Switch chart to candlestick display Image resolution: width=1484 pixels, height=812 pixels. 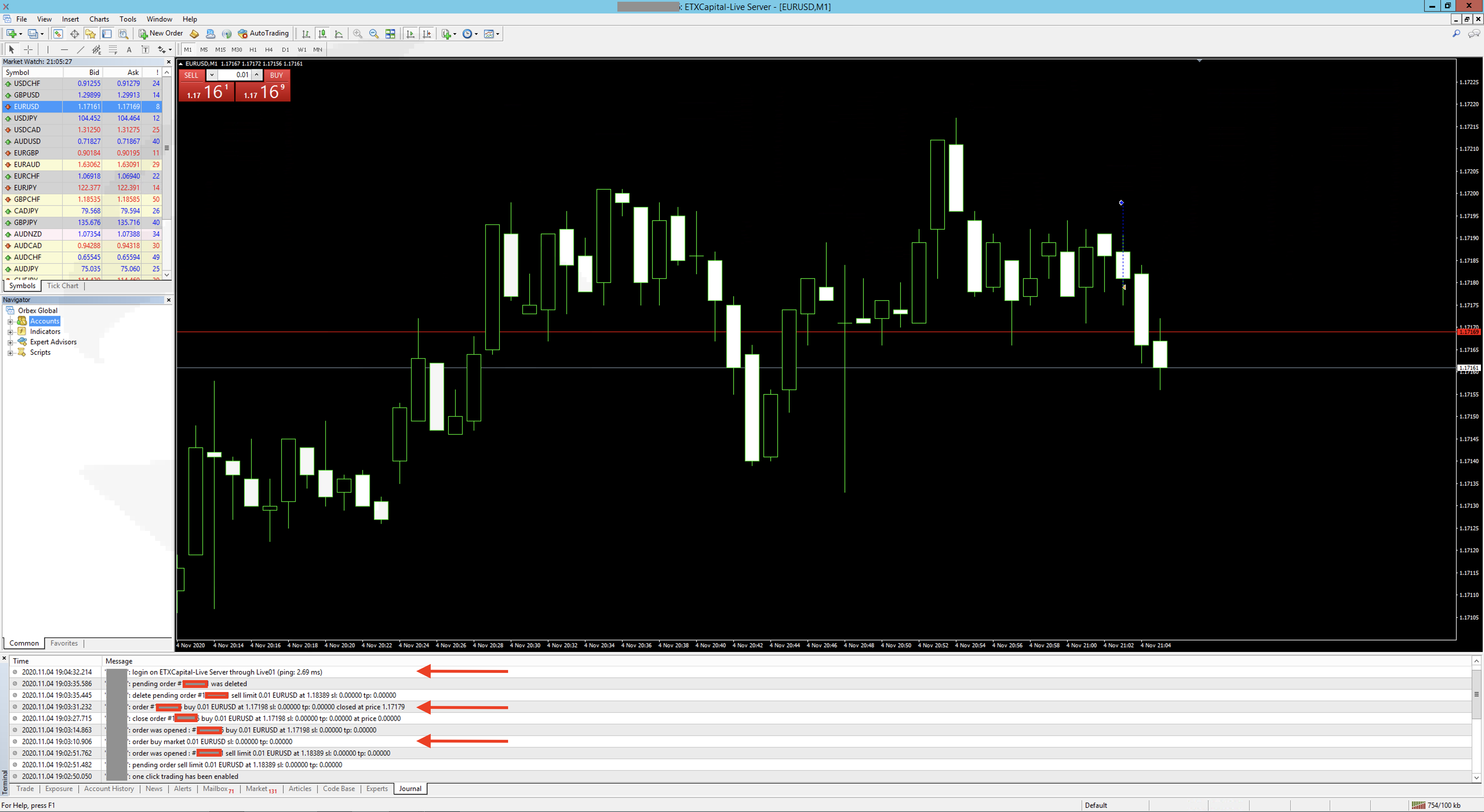(323, 34)
